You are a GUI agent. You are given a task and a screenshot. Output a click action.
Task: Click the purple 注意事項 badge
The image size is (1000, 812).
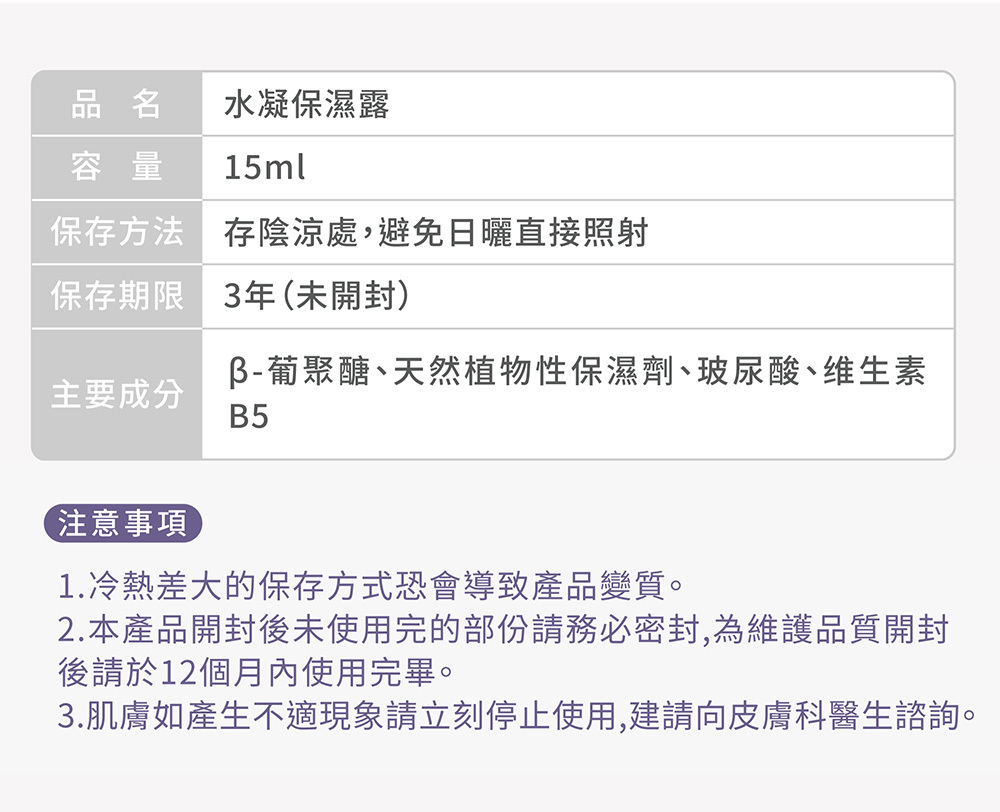pos(123,524)
